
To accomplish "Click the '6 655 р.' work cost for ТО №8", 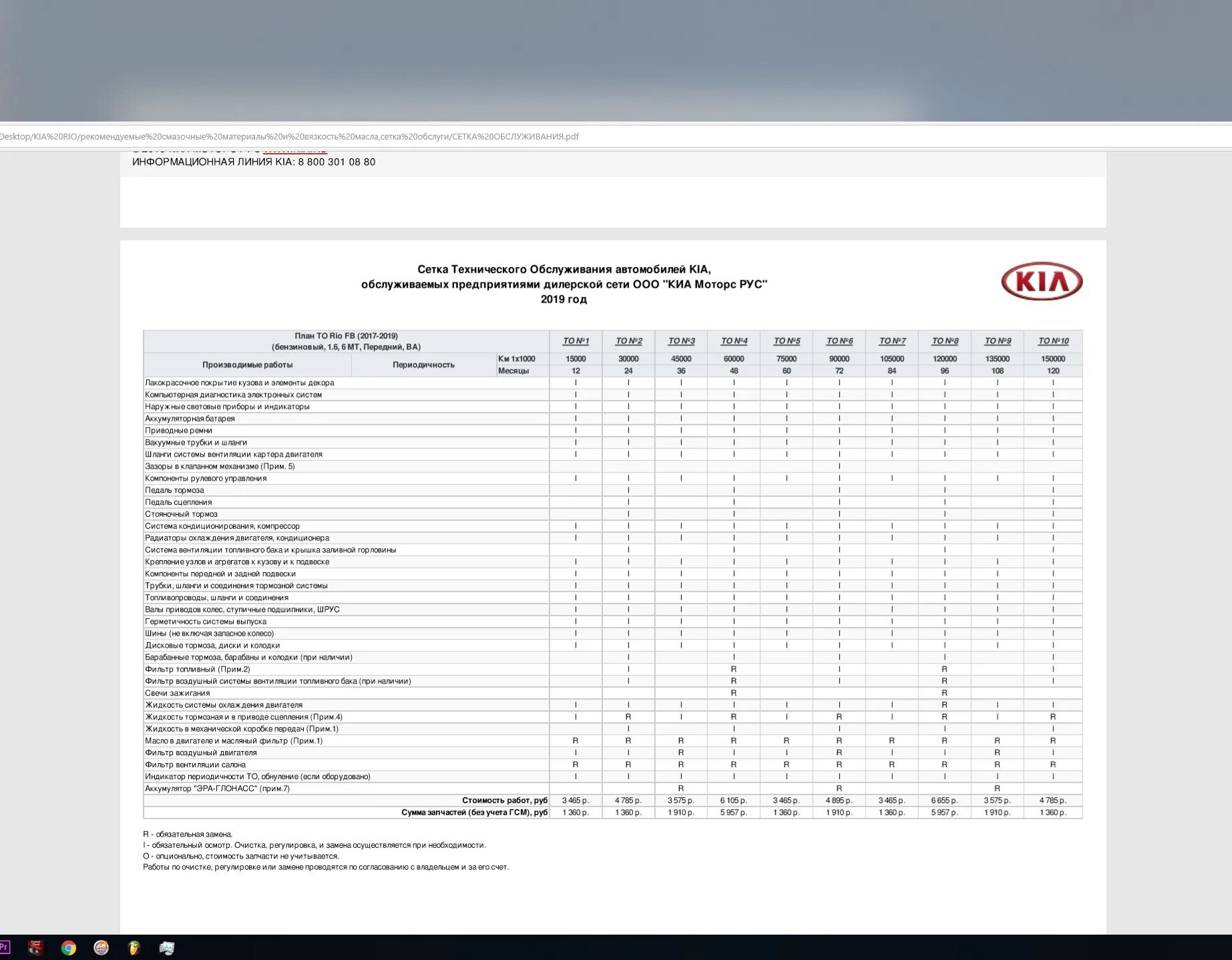I will coord(945,800).
